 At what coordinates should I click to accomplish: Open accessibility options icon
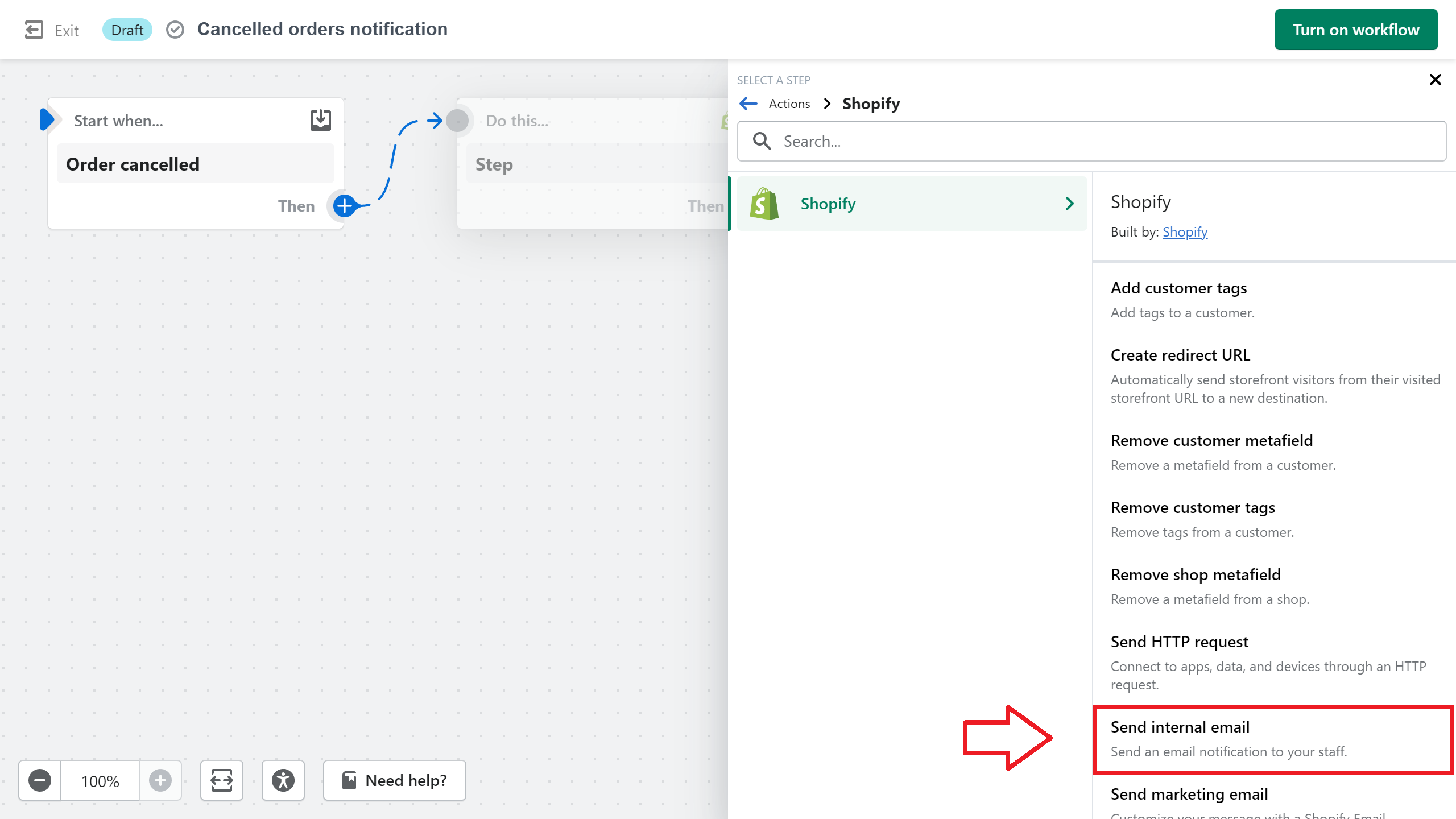pos(283,780)
